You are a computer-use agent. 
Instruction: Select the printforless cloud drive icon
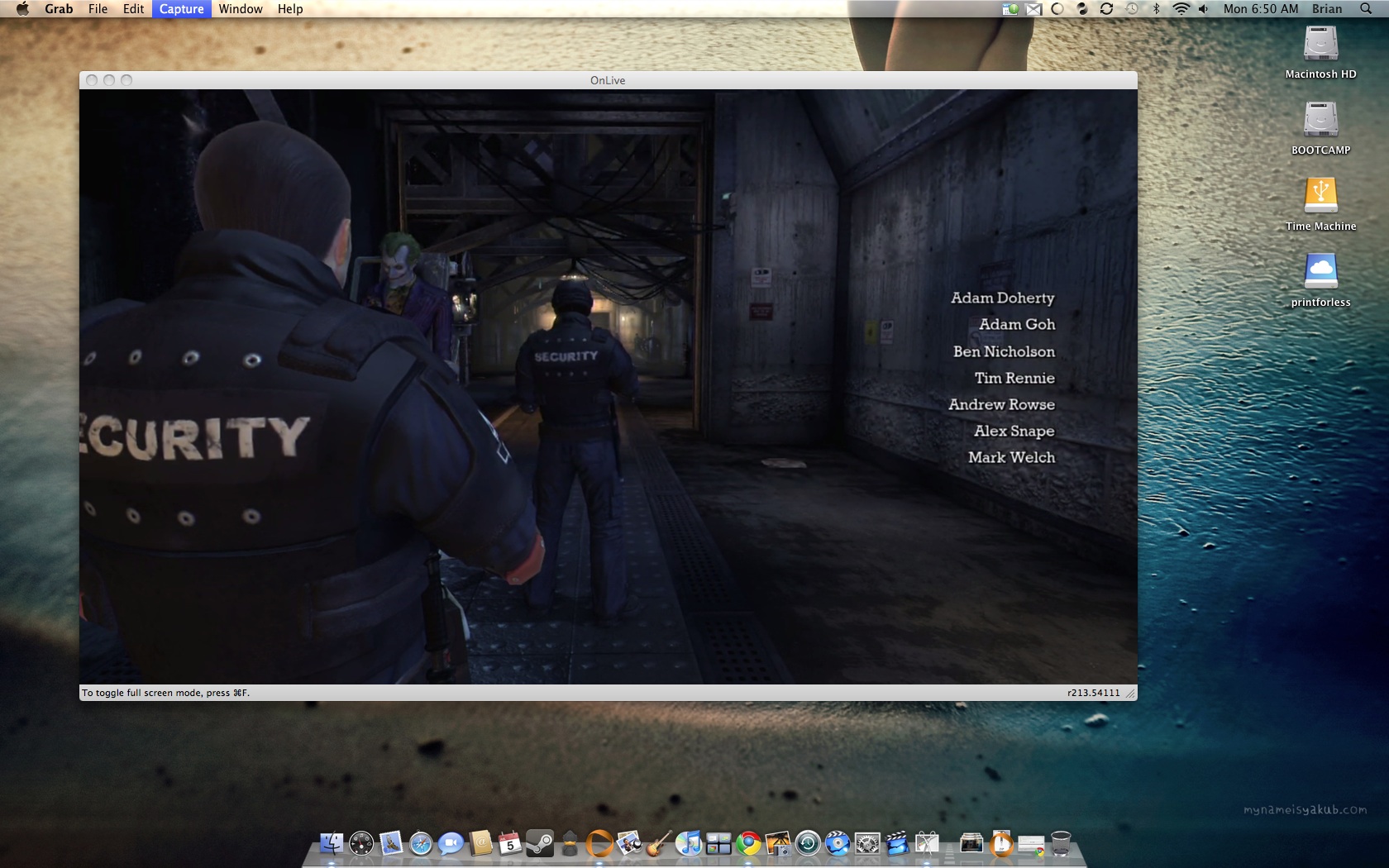click(x=1320, y=272)
